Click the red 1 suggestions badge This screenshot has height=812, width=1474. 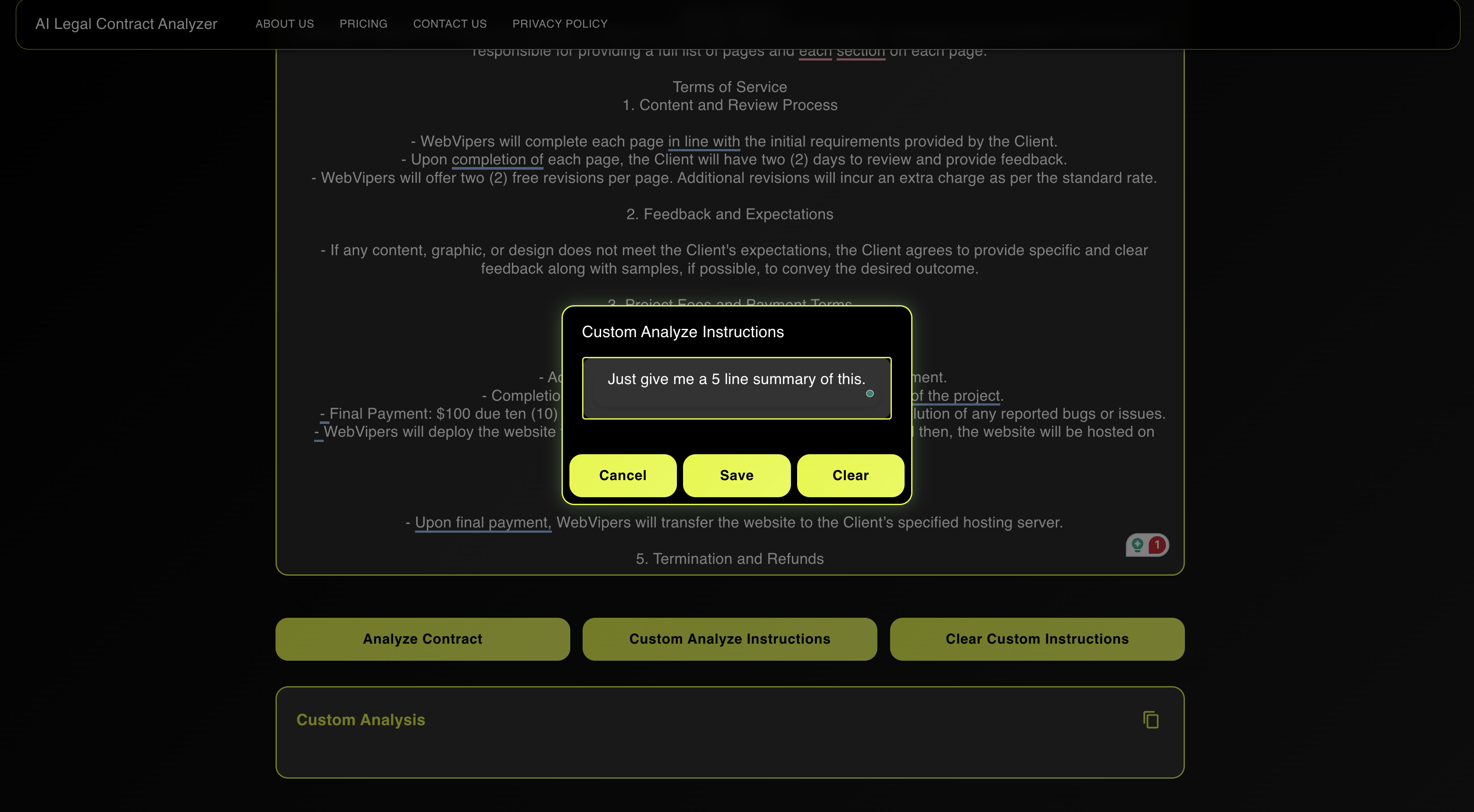tap(1157, 545)
